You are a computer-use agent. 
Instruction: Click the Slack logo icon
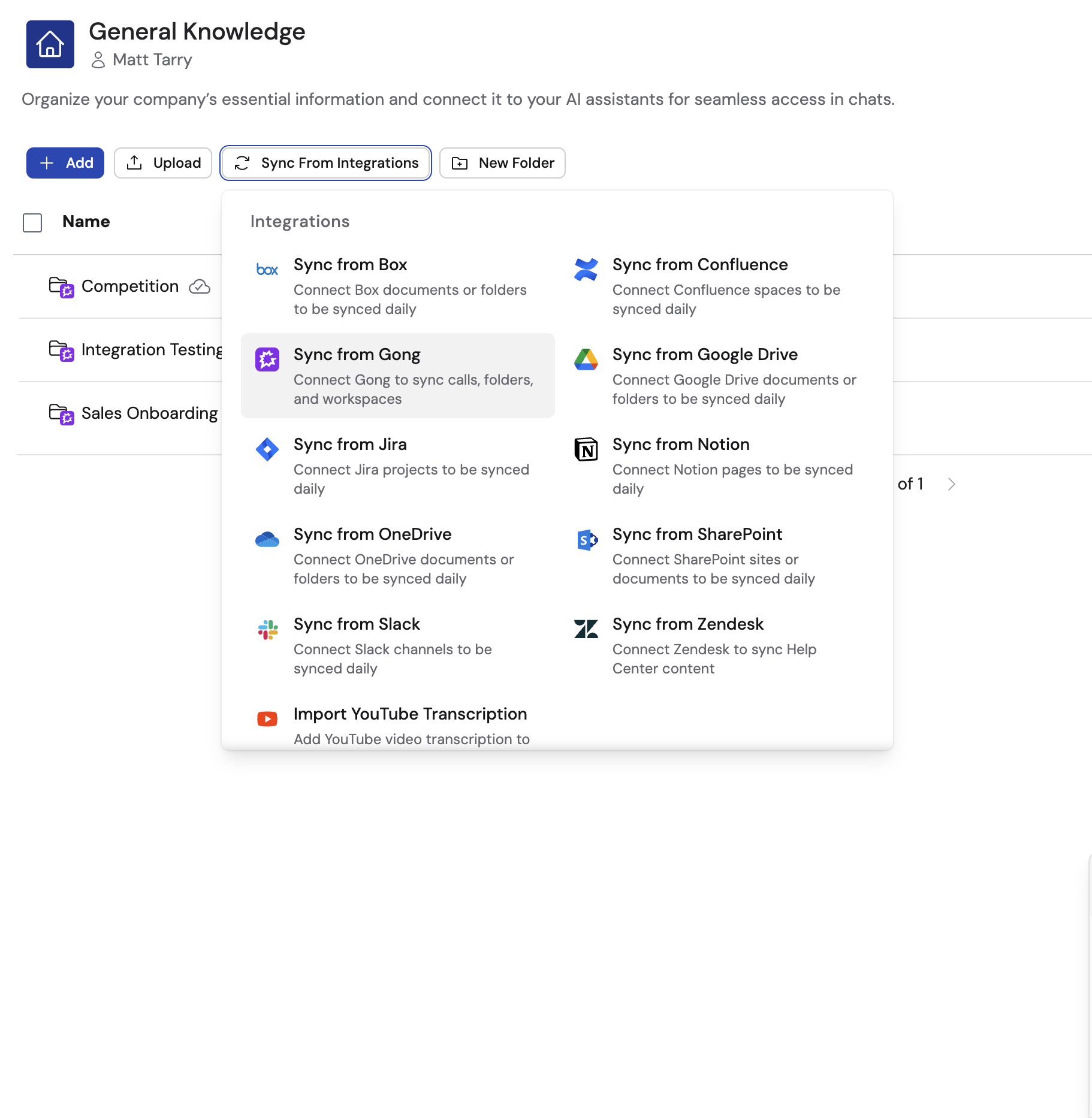click(x=267, y=629)
